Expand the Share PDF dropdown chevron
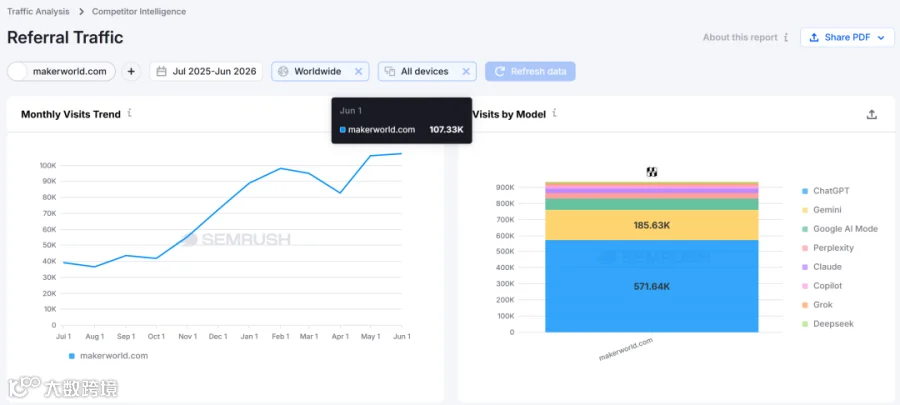900x405 pixels. pos(881,38)
